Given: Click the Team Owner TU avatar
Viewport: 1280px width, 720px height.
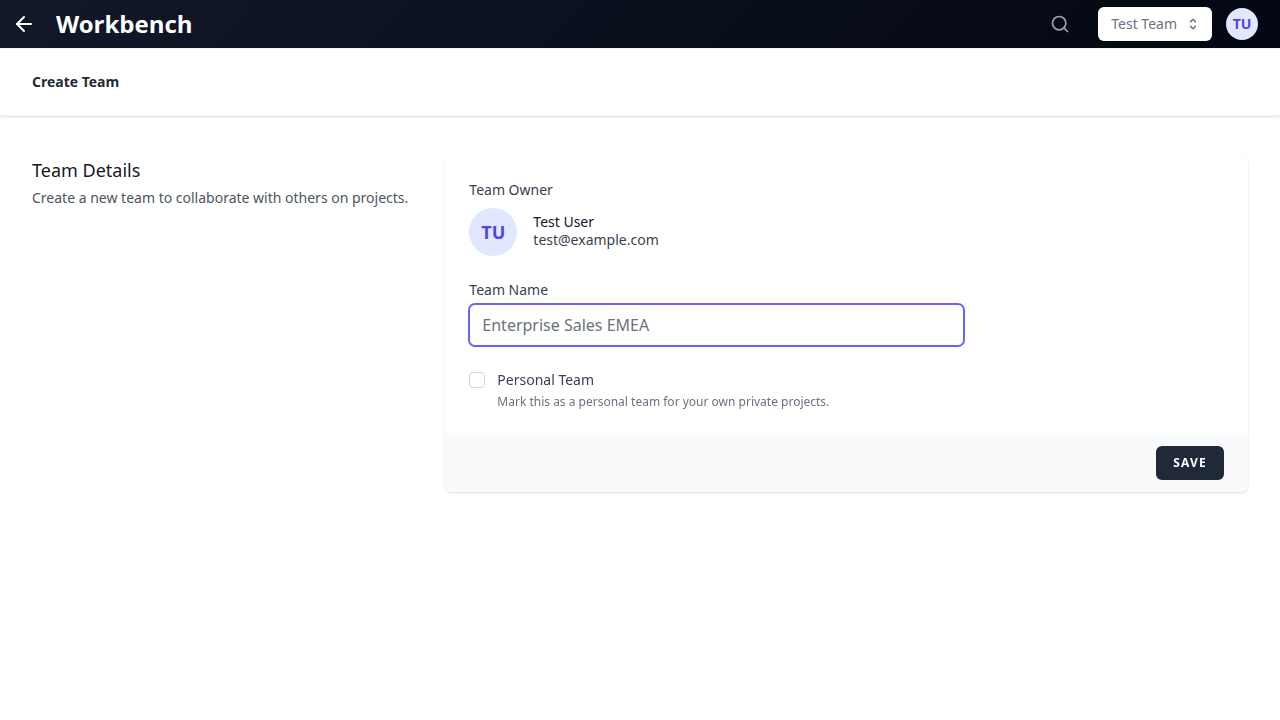Looking at the screenshot, I should [493, 232].
